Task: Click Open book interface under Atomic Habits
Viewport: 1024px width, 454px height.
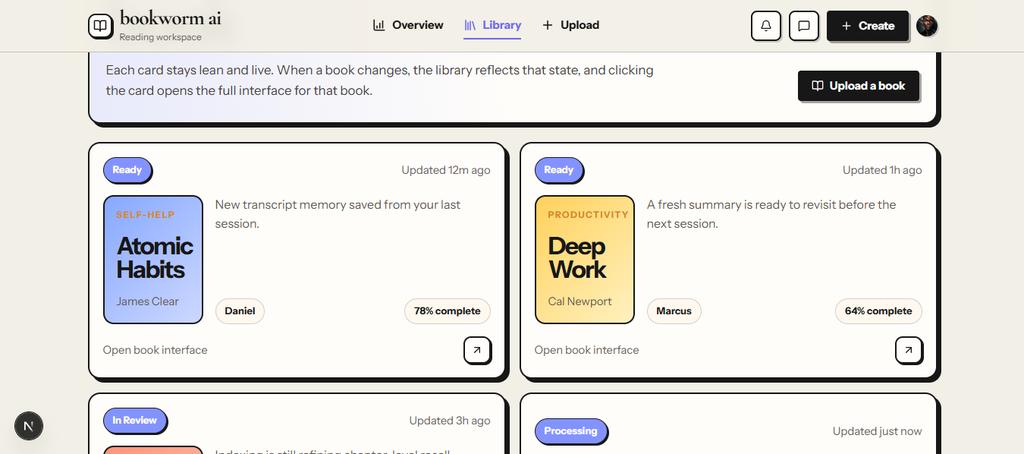Action: point(155,350)
